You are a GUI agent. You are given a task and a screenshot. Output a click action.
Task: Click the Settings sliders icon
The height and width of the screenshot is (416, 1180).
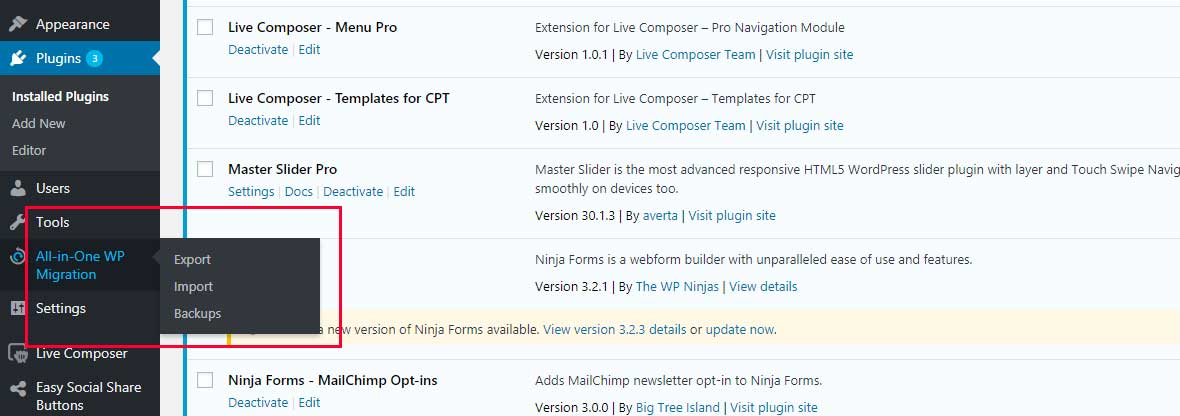tap(18, 308)
